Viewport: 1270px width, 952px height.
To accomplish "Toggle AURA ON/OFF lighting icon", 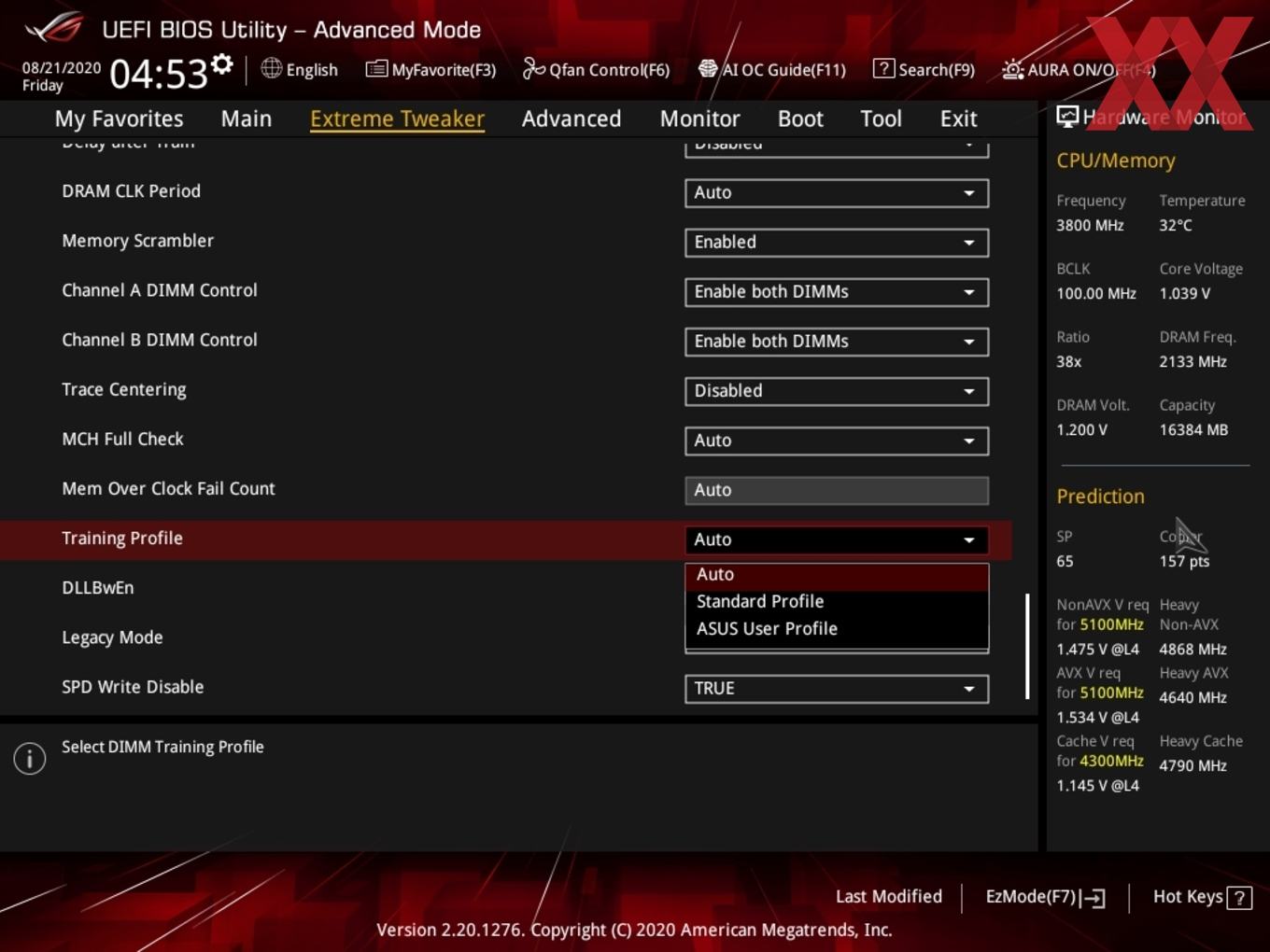I will [x=1012, y=69].
